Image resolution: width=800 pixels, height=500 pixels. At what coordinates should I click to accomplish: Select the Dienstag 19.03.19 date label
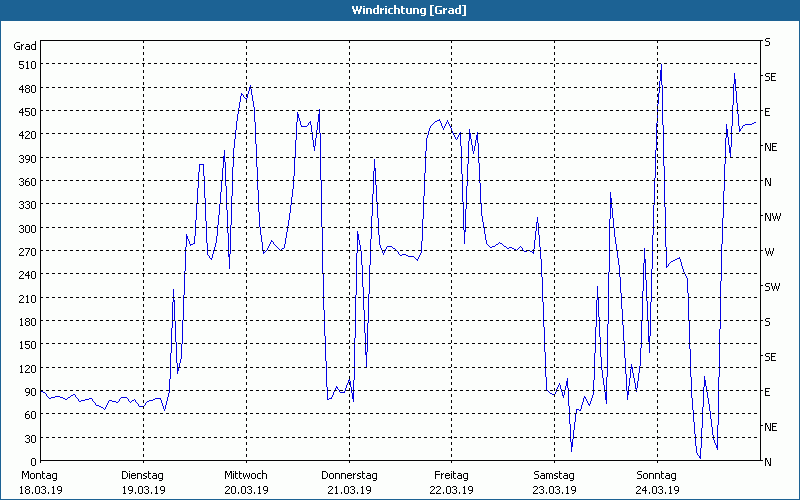point(142,482)
